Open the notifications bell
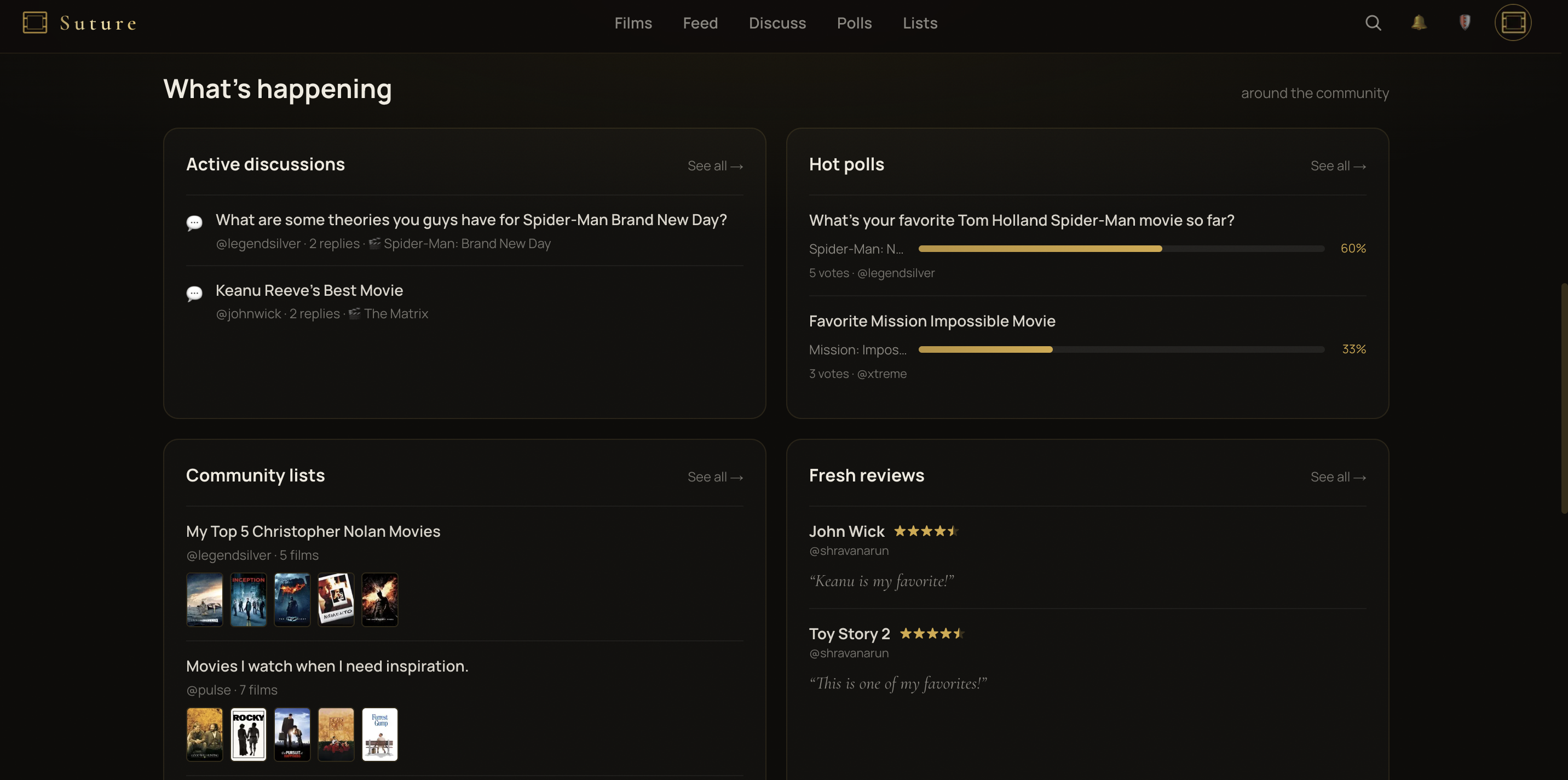The width and height of the screenshot is (1568, 780). coord(1419,22)
